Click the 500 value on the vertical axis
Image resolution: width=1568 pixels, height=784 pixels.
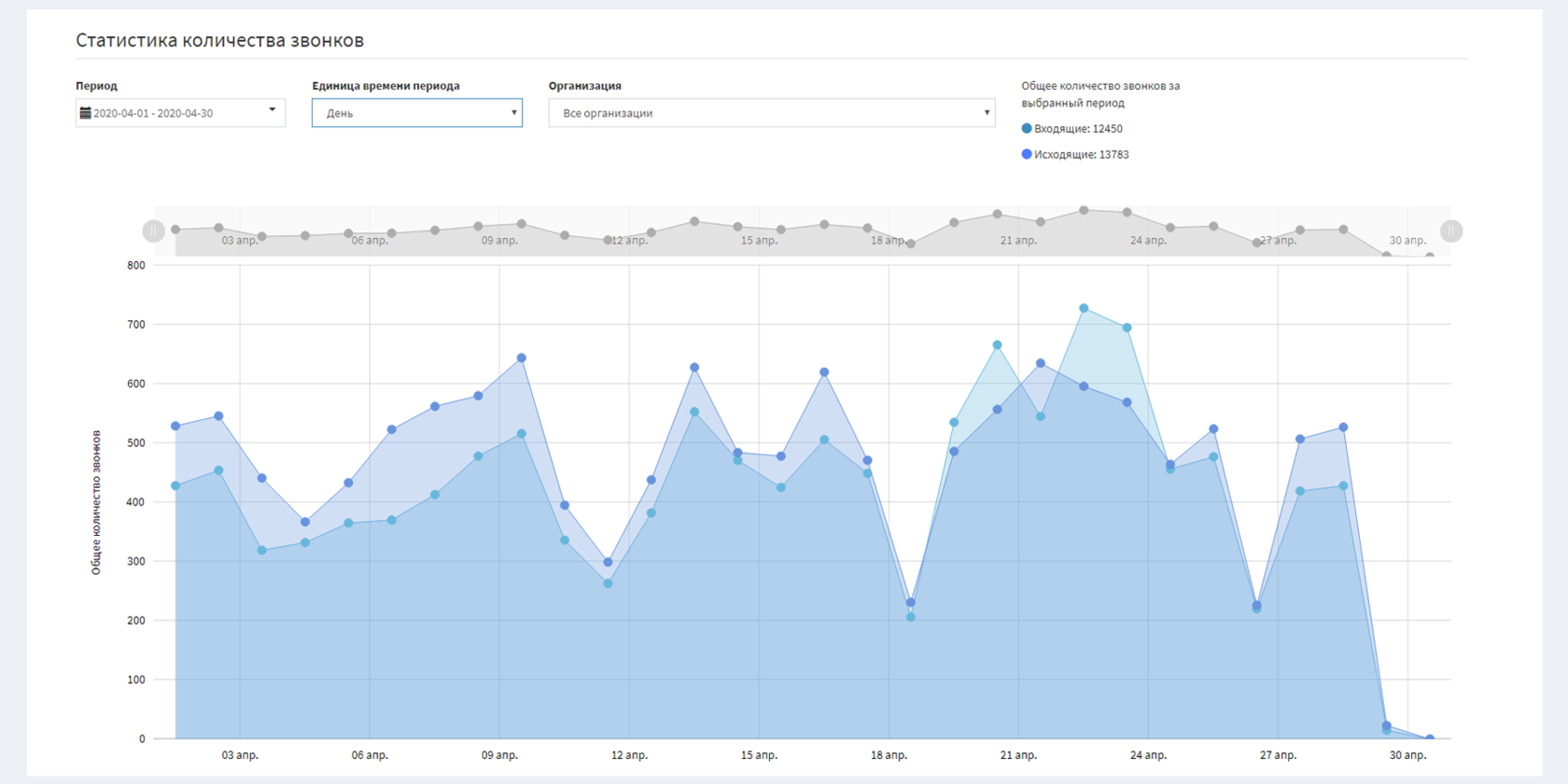click(136, 442)
